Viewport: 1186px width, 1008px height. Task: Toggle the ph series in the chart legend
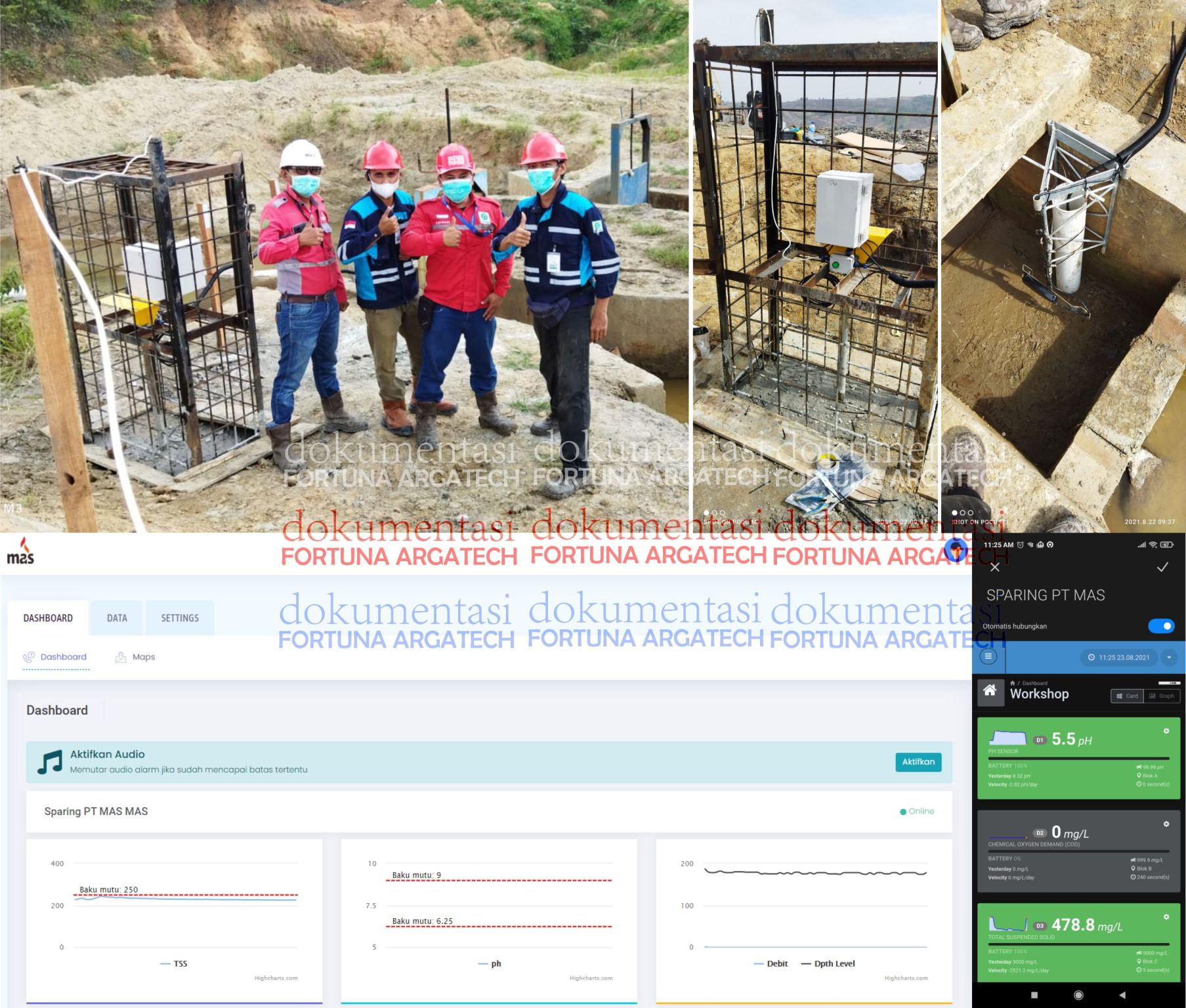tap(490, 963)
